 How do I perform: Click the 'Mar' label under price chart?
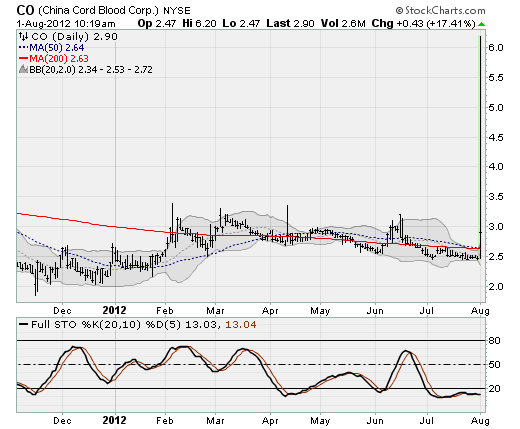[x=215, y=311]
